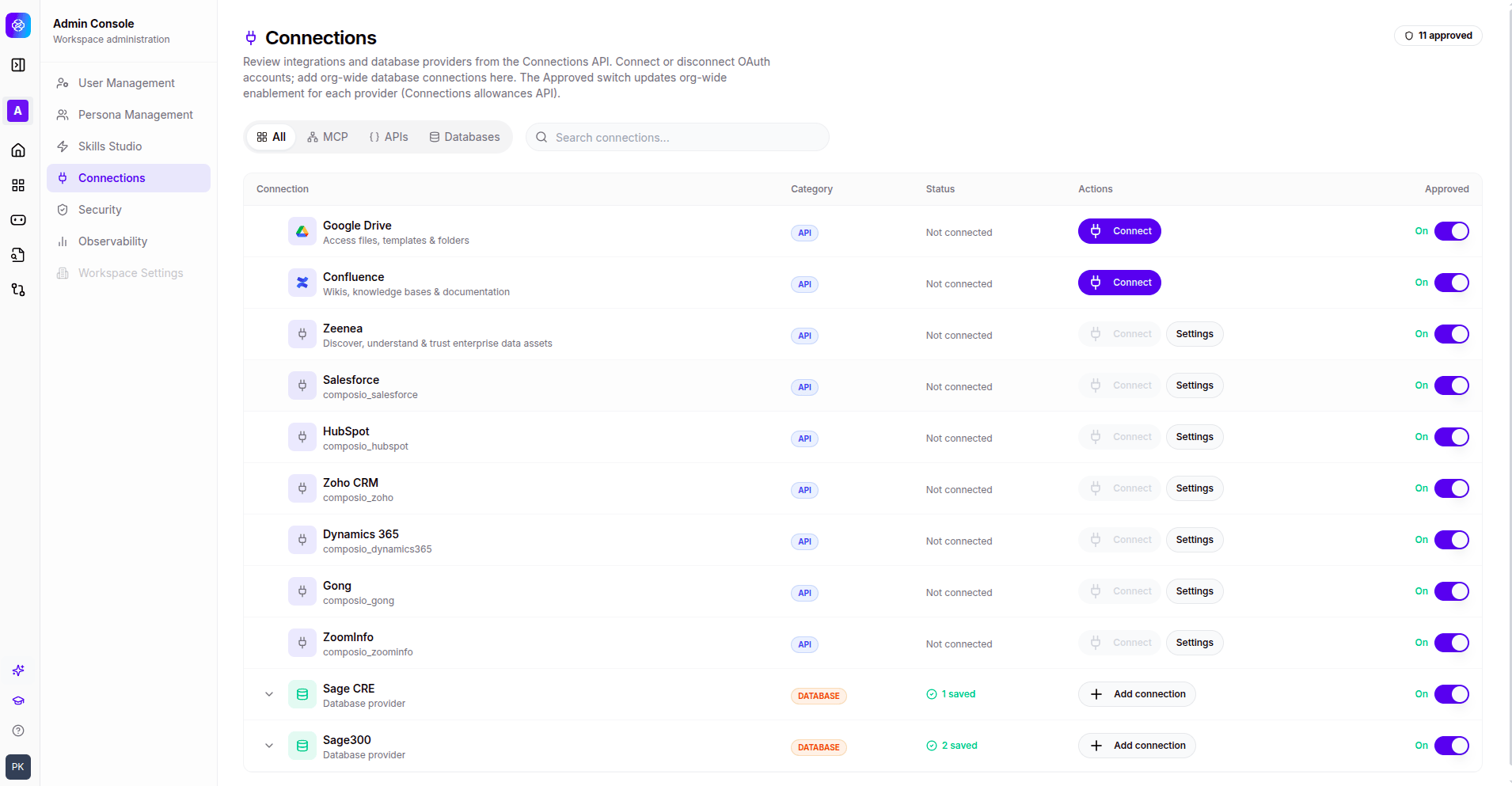Open Settings for Salesforce
Viewport: 1512px width, 786px height.
tap(1195, 385)
